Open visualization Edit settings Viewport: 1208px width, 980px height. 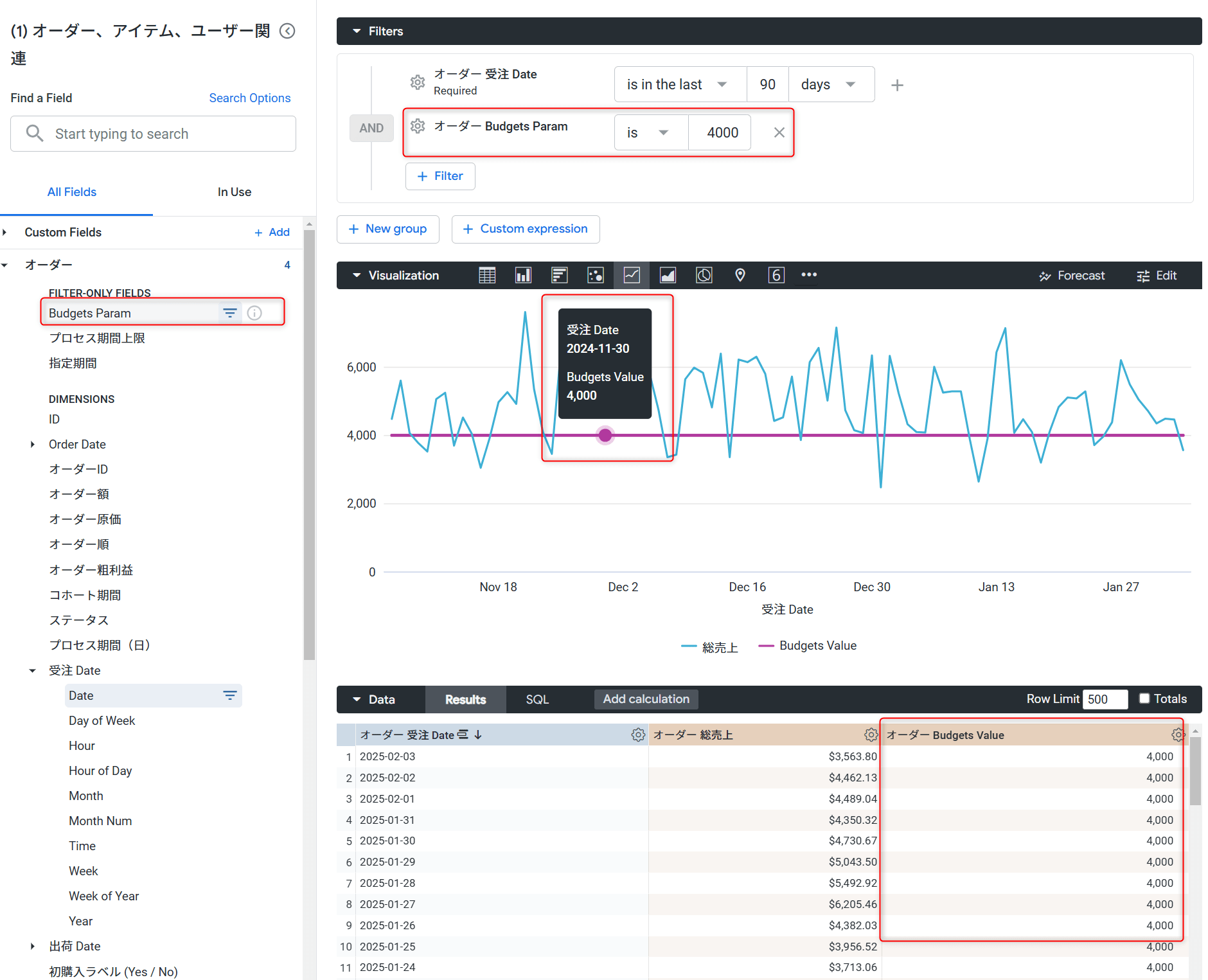pyautogui.click(x=1157, y=276)
